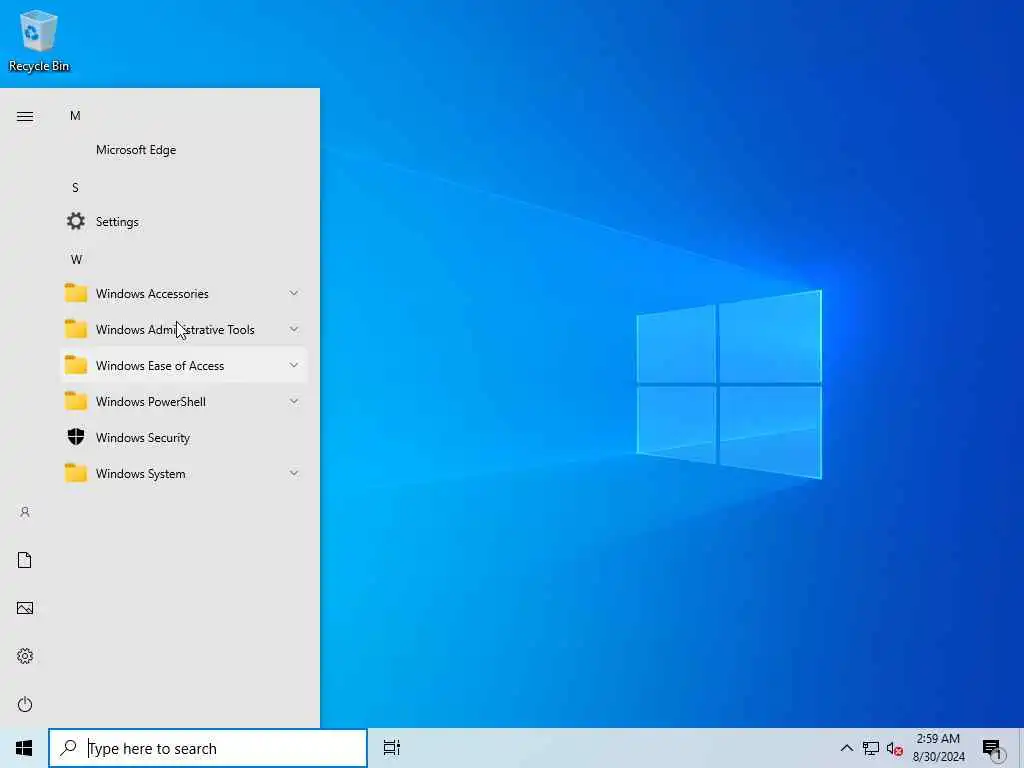1024x768 pixels.
Task: Open Windows Security shield icon
Action: [x=76, y=437]
